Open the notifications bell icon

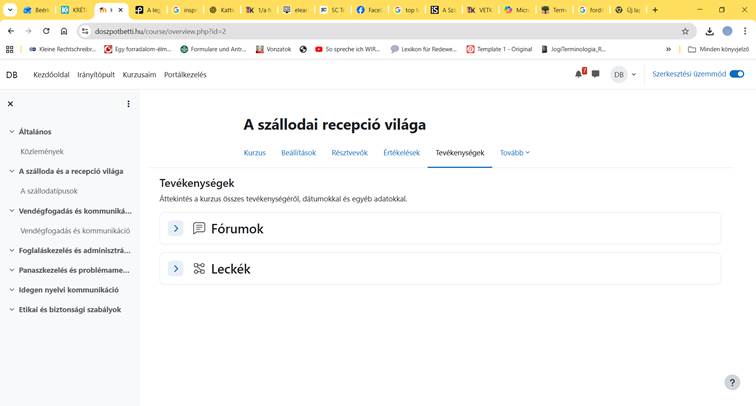click(579, 74)
